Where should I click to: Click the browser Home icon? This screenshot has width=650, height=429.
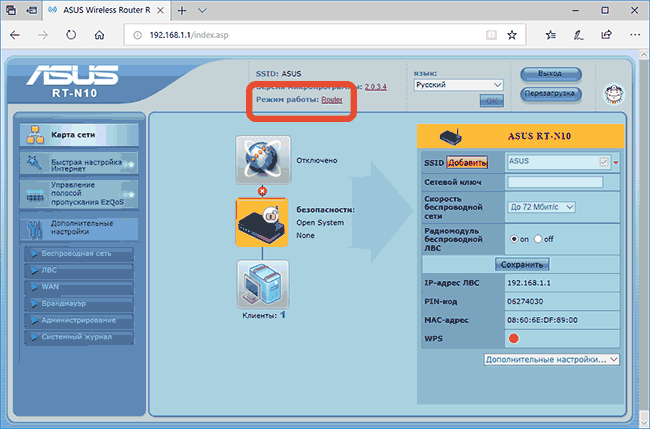[x=99, y=34]
